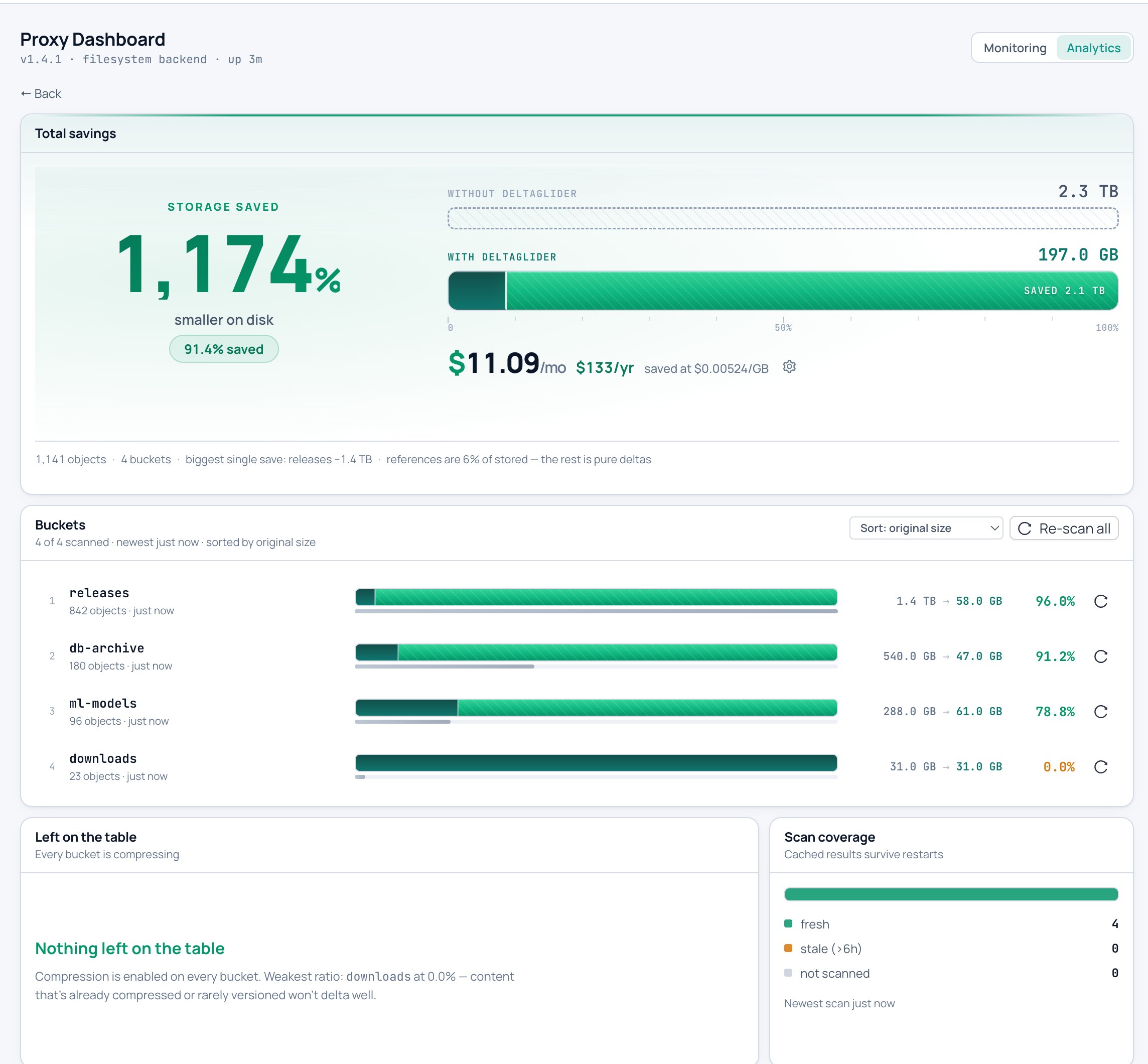Open the Sort: original size dropdown
The image size is (1148, 1064).
click(x=926, y=528)
